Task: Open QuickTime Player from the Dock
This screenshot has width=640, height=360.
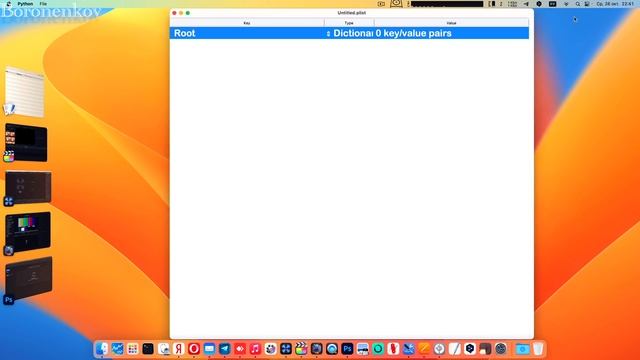Action: pos(332,349)
